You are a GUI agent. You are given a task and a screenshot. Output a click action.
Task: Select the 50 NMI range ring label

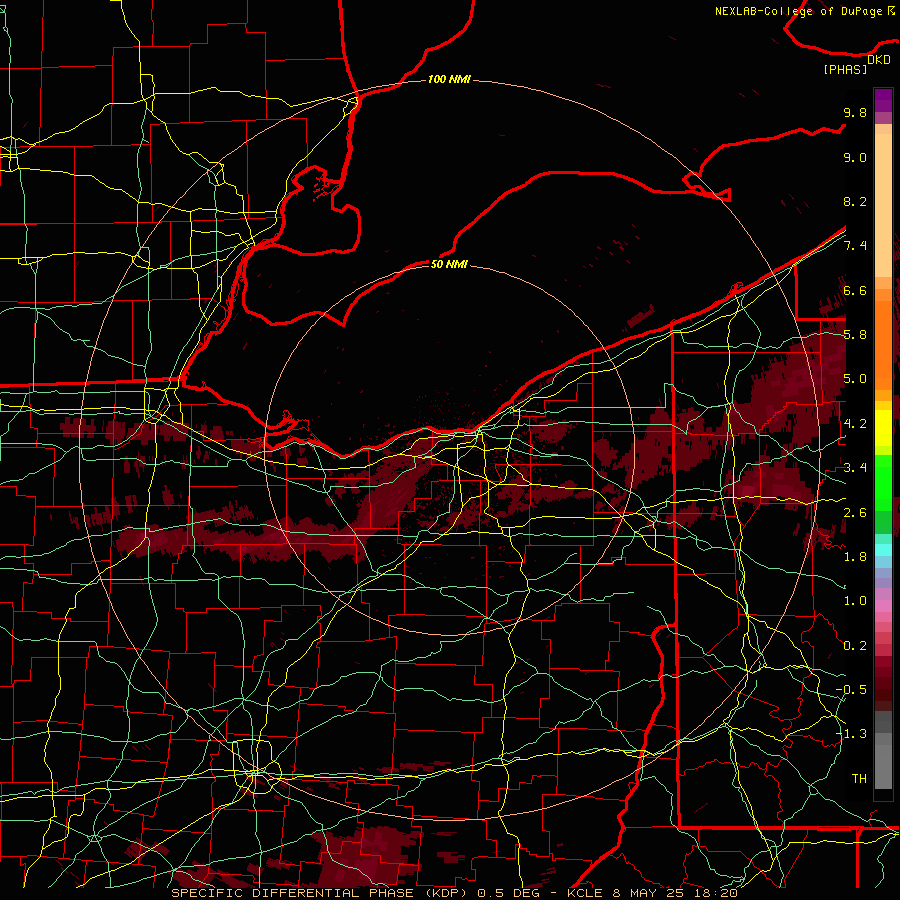[449, 264]
